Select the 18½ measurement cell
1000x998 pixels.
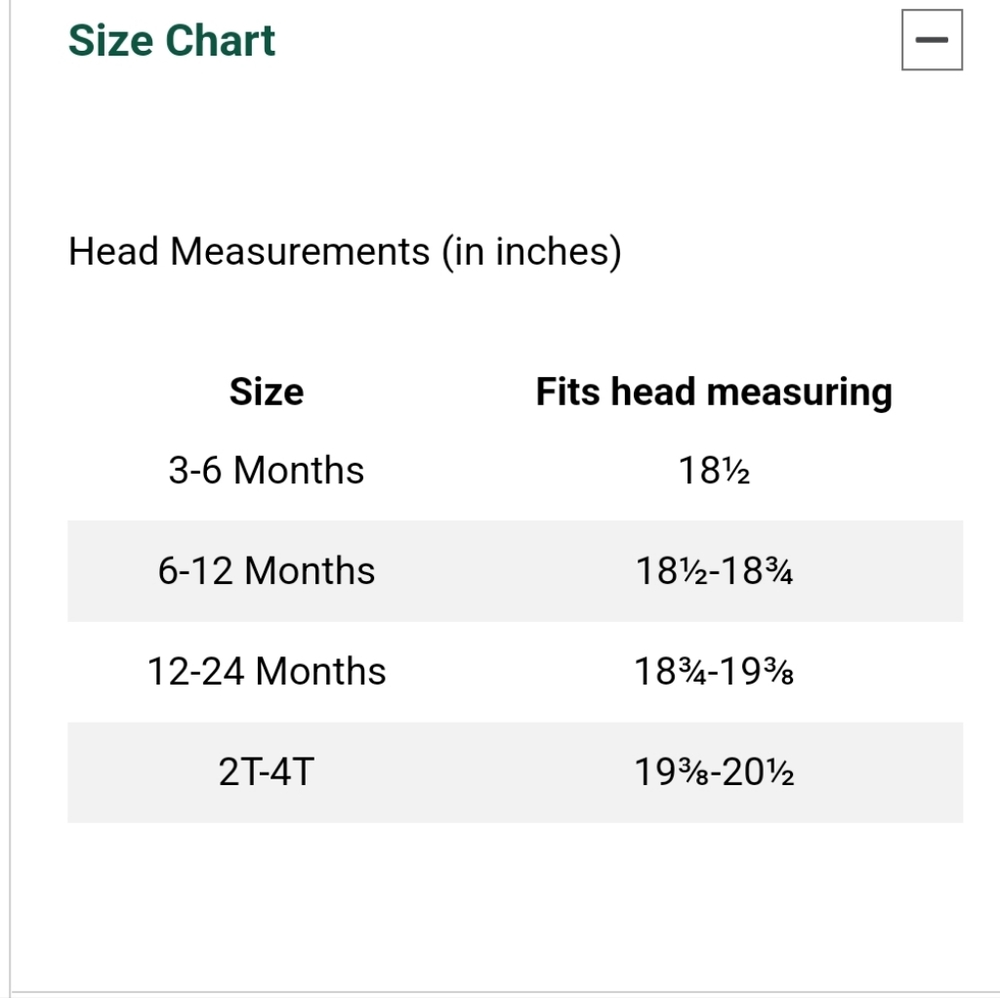(x=714, y=471)
